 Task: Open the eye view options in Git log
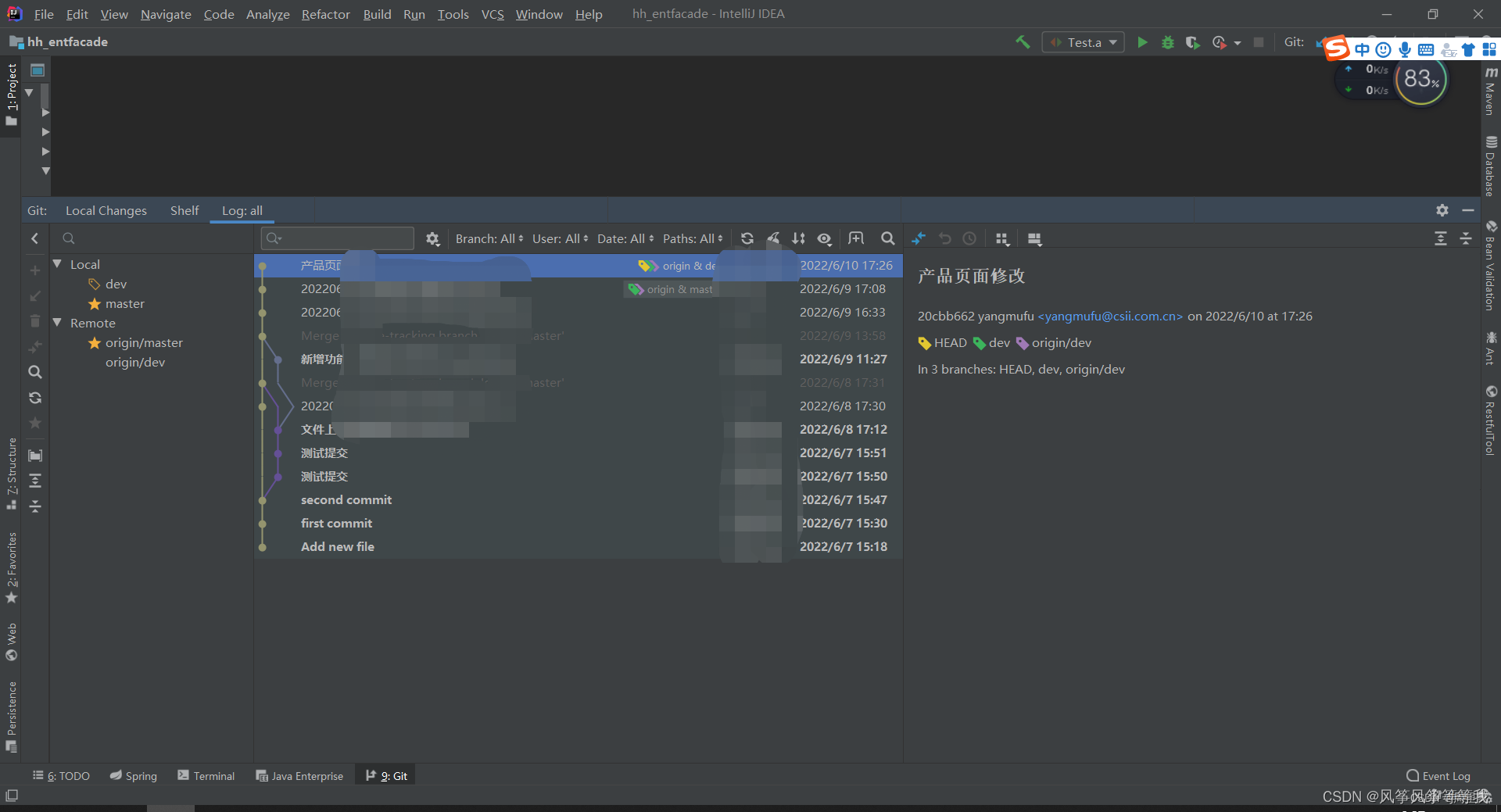tap(825, 238)
